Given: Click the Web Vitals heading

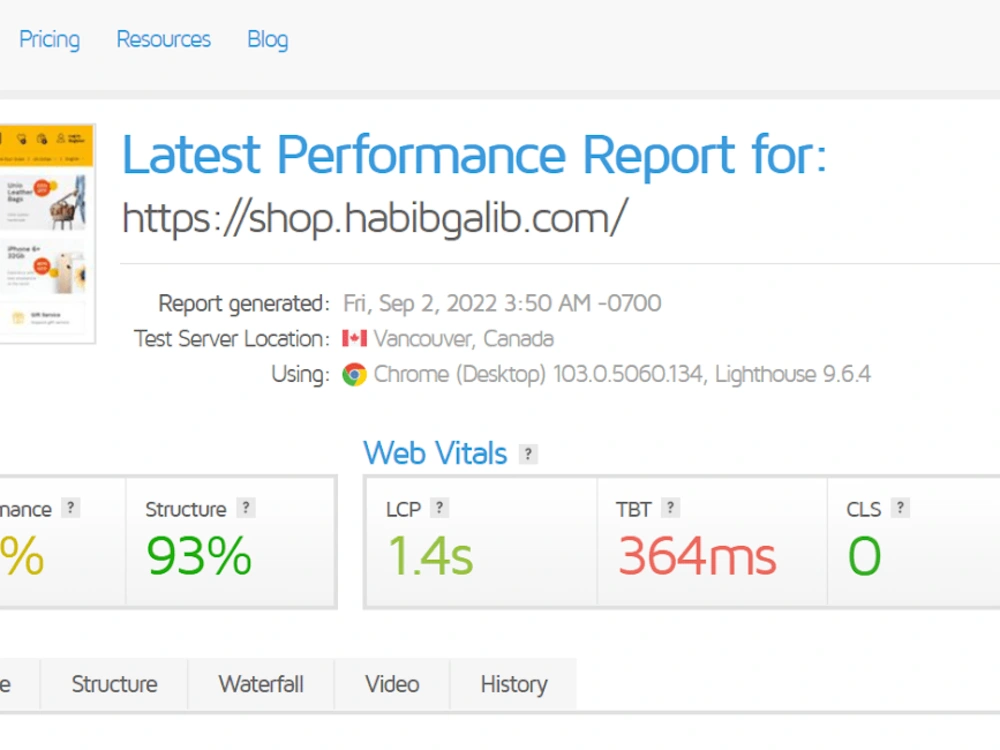Looking at the screenshot, I should [x=435, y=453].
